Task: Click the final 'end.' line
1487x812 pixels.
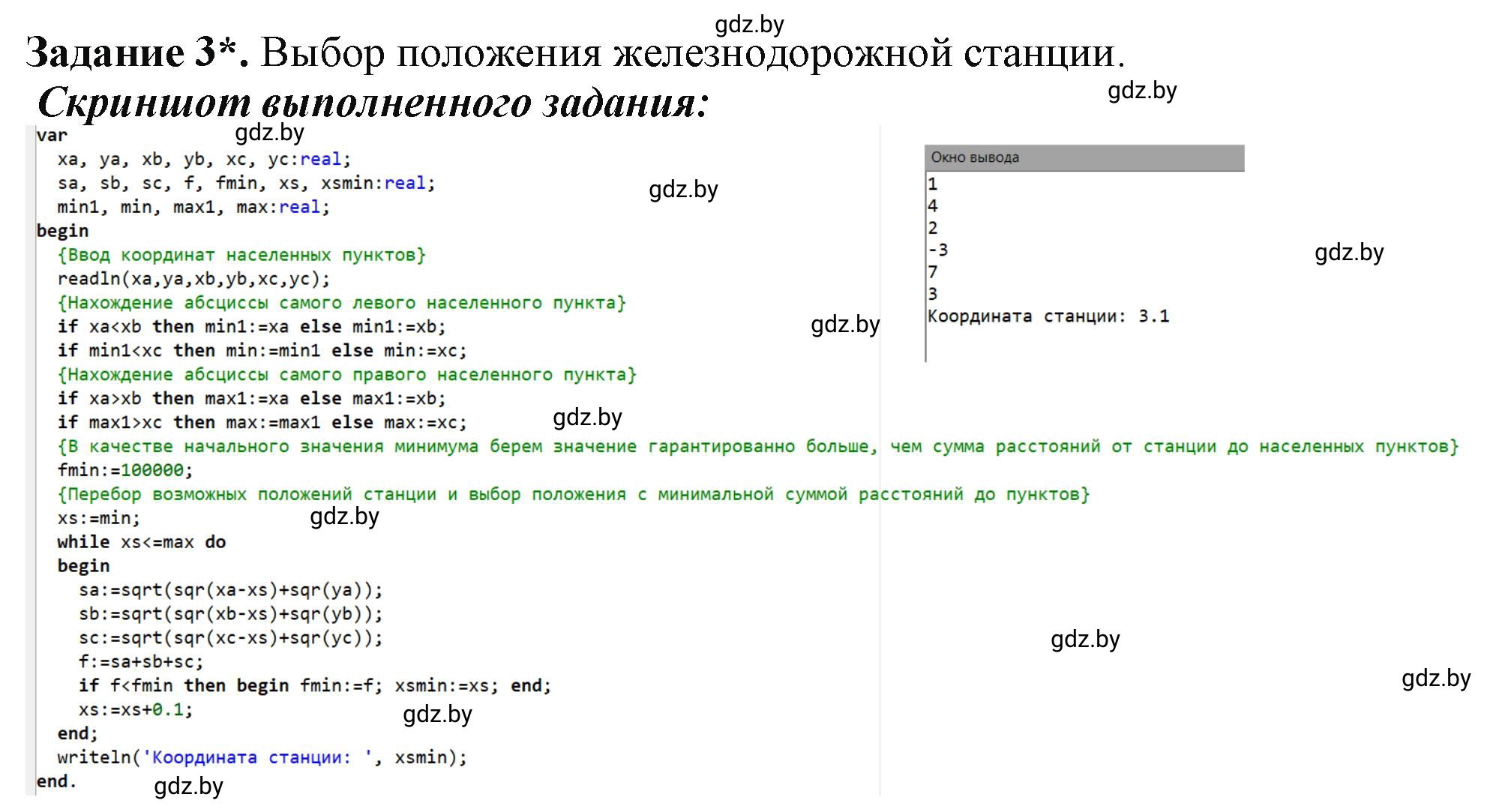Action: (57, 781)
